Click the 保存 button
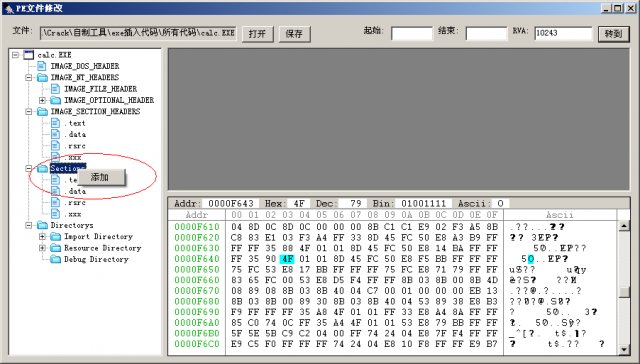The width and height of the screenshot is (640, 364). tap(295, 34)
